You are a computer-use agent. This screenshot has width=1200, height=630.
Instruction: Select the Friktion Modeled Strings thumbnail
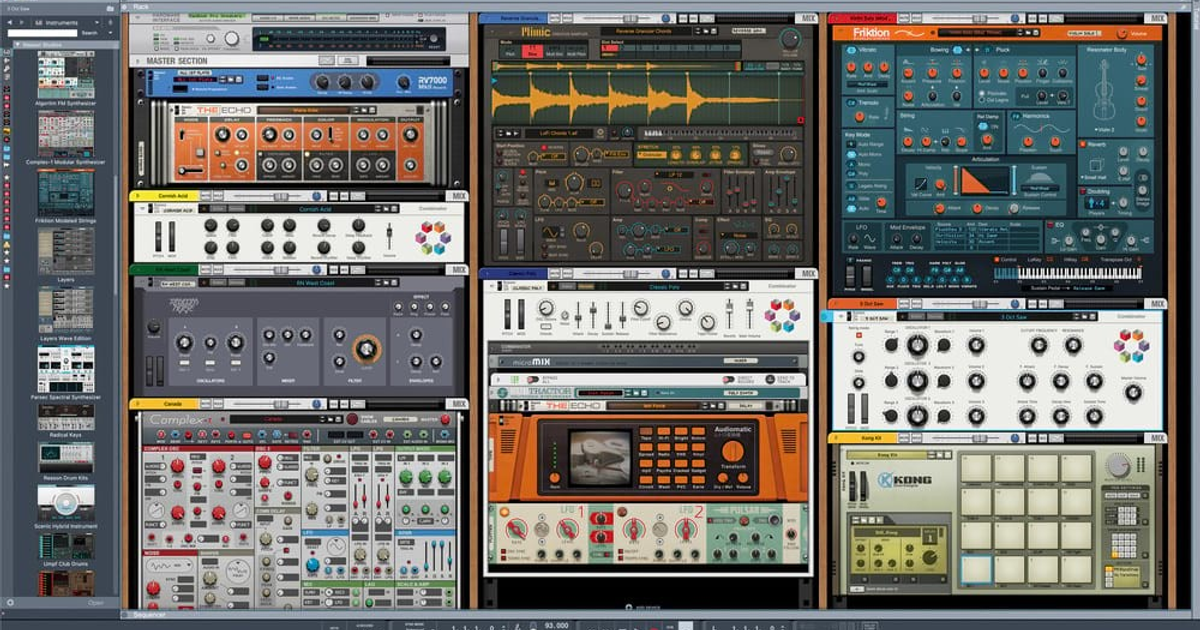[65, 191]
